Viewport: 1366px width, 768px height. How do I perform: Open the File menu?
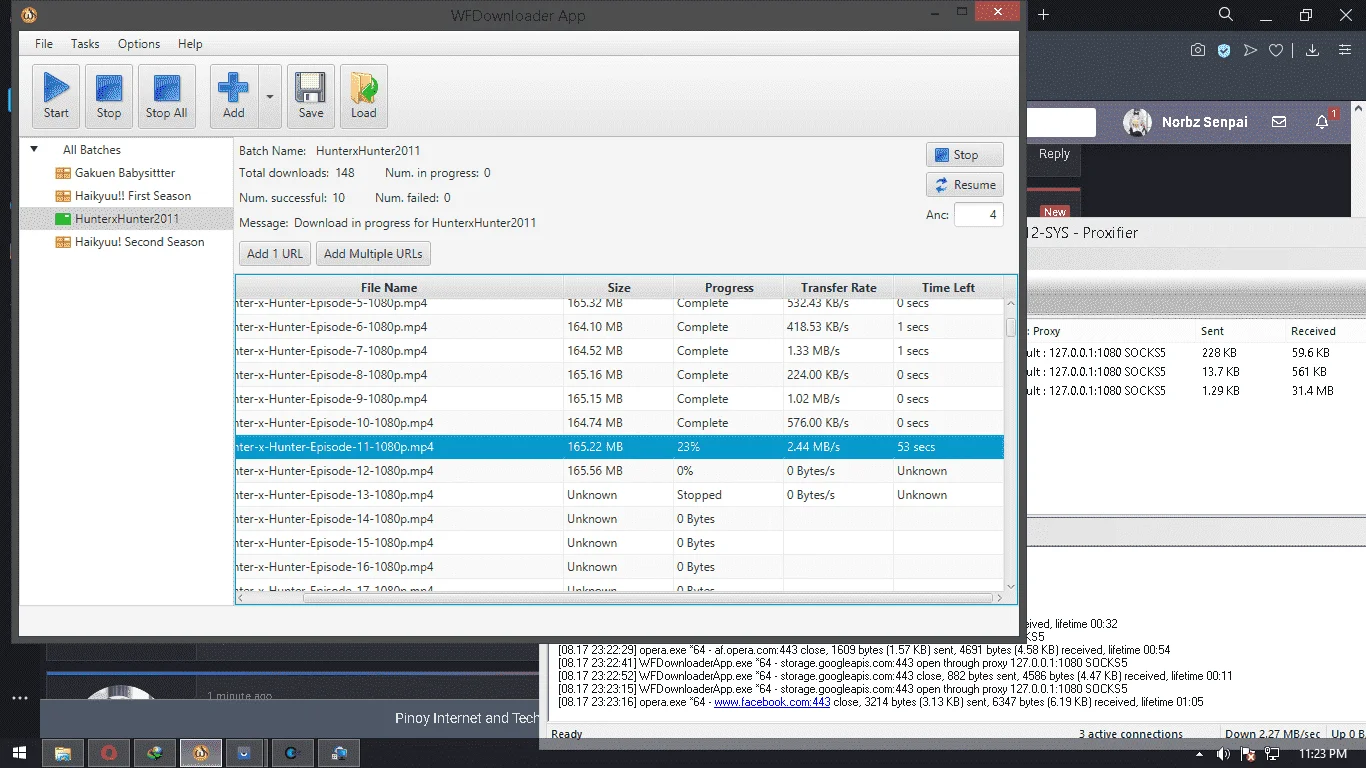point(44,44)
